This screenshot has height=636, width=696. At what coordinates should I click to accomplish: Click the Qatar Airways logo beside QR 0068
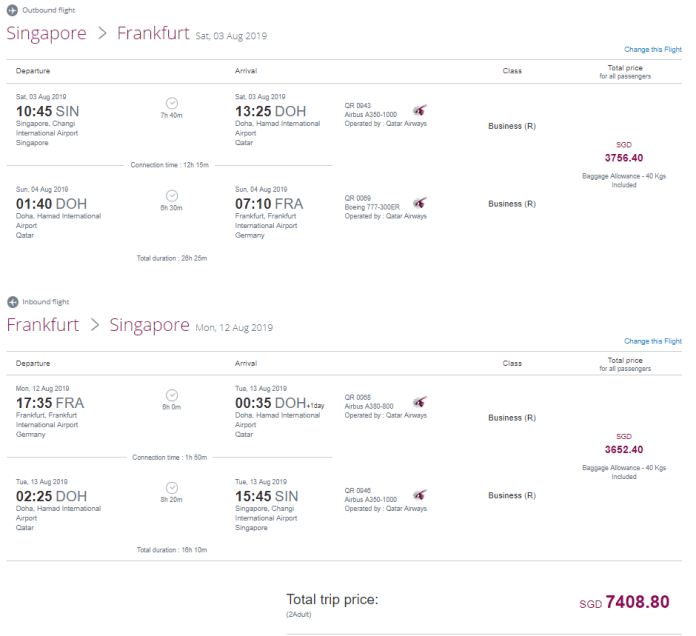[419, 402]
